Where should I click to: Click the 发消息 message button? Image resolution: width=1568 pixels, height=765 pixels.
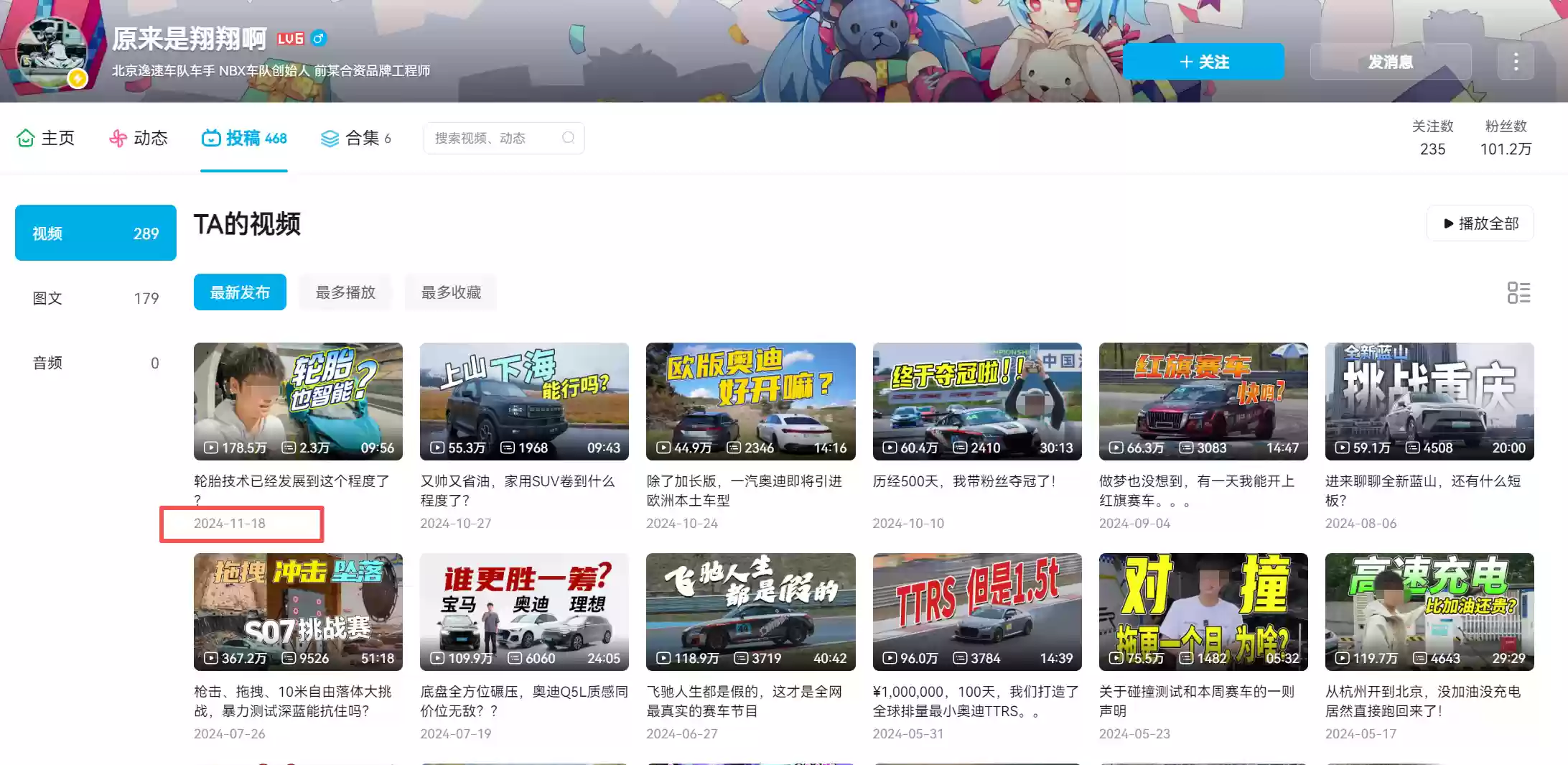(1390, 62)
